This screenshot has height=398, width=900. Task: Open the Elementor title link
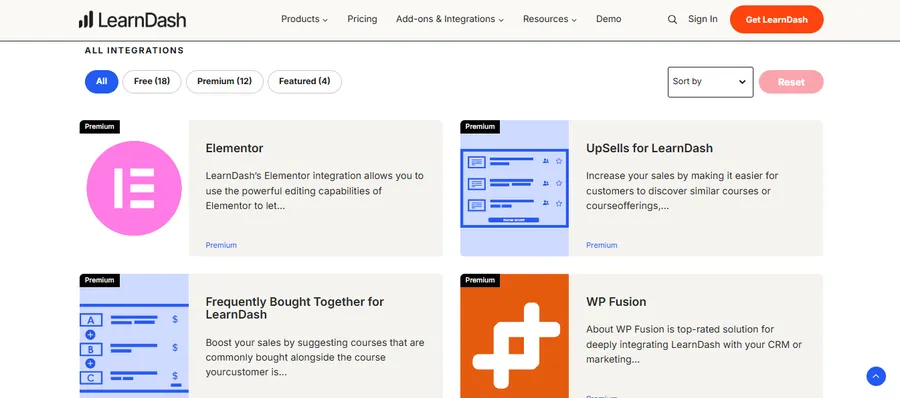coord(234,148)
